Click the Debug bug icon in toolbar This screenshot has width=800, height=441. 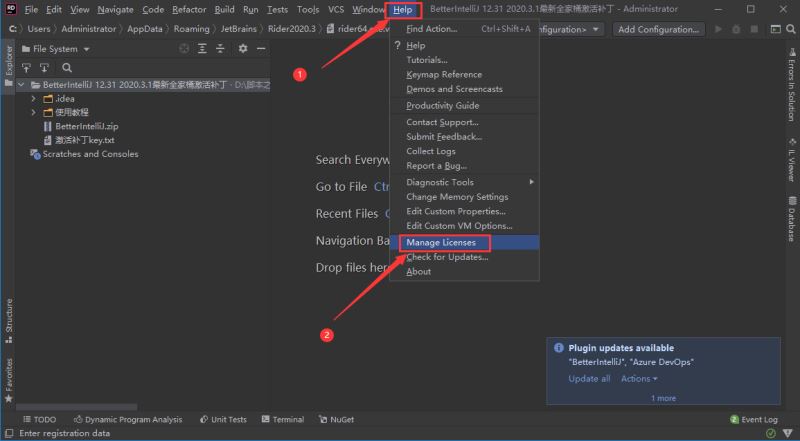[x=736, y=29]
